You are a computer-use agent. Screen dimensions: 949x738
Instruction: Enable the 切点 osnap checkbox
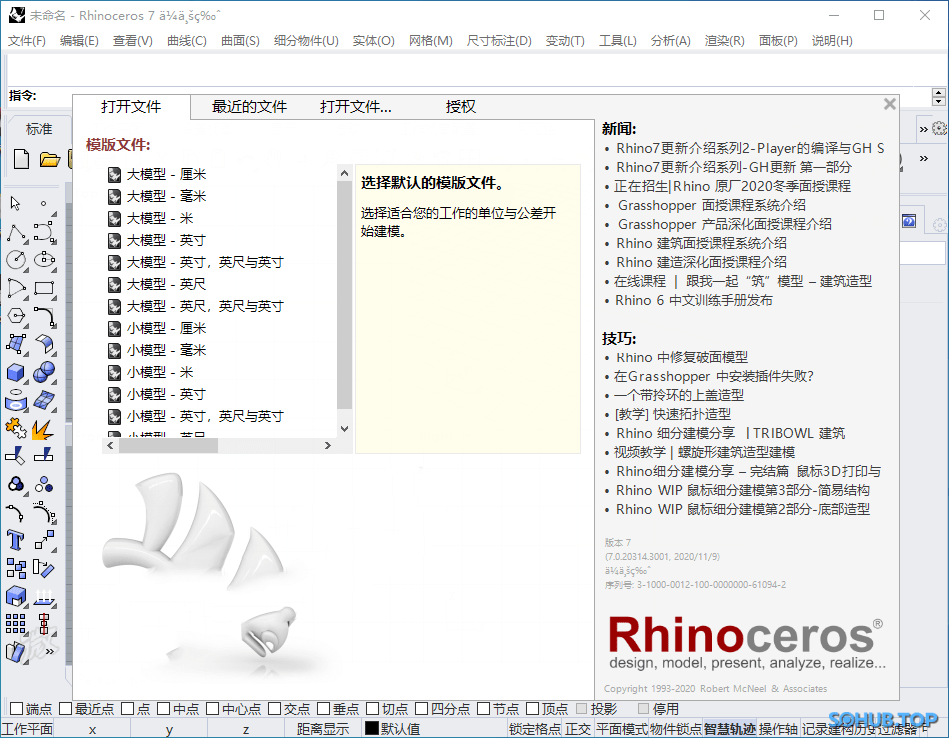coord(372,708)
